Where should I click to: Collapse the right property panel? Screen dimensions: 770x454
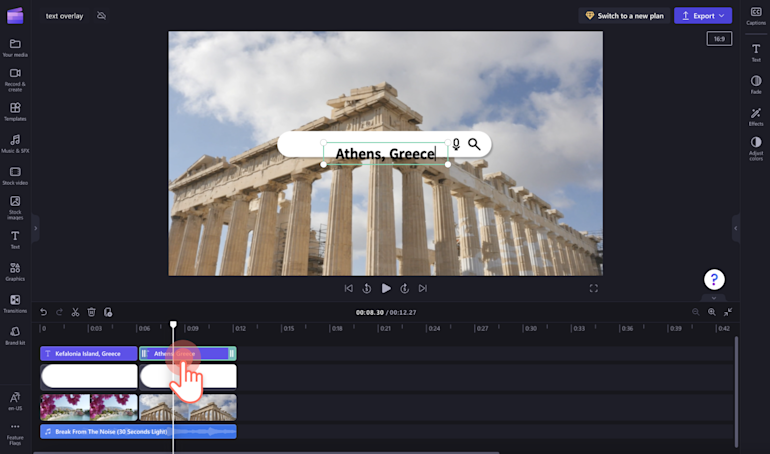click(x=736, y=228)
